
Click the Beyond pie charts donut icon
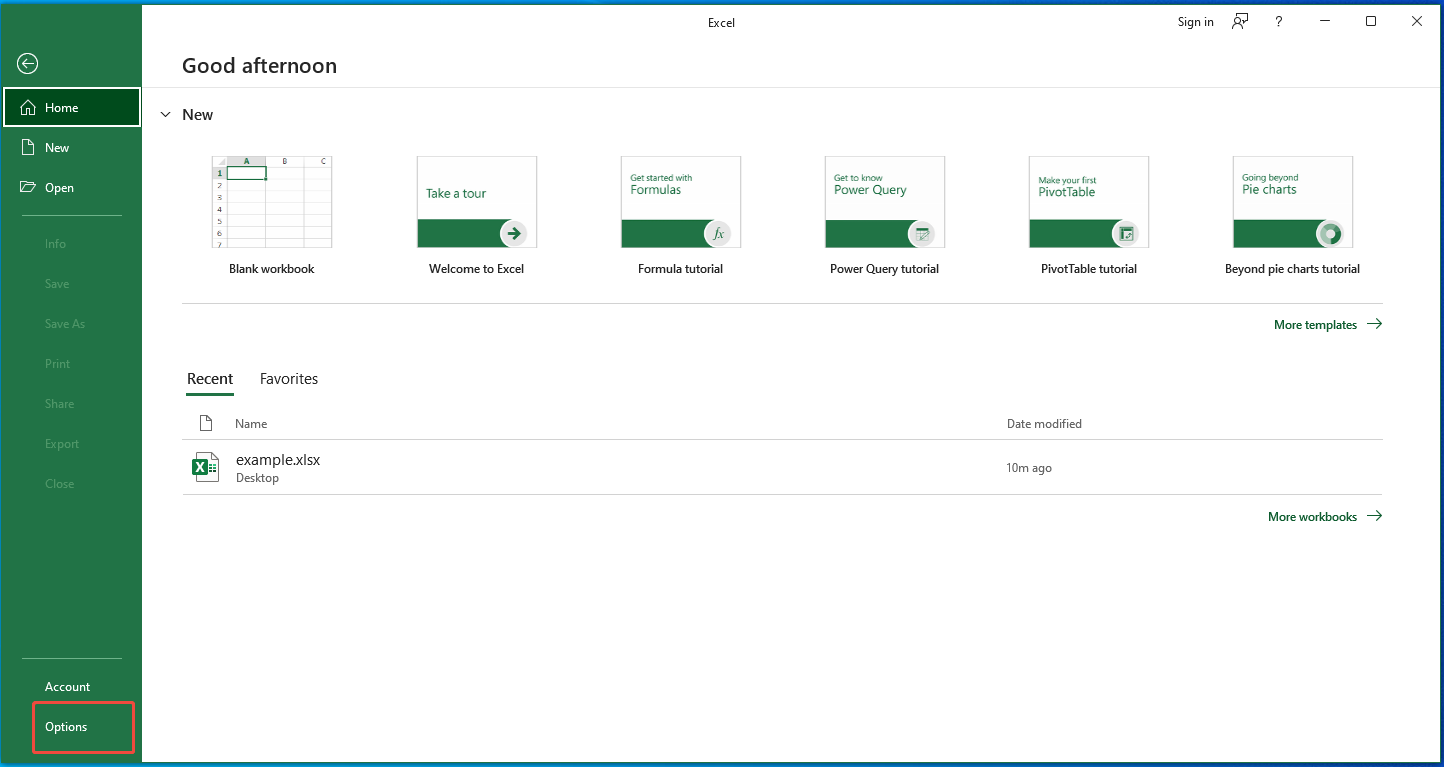1330,233
